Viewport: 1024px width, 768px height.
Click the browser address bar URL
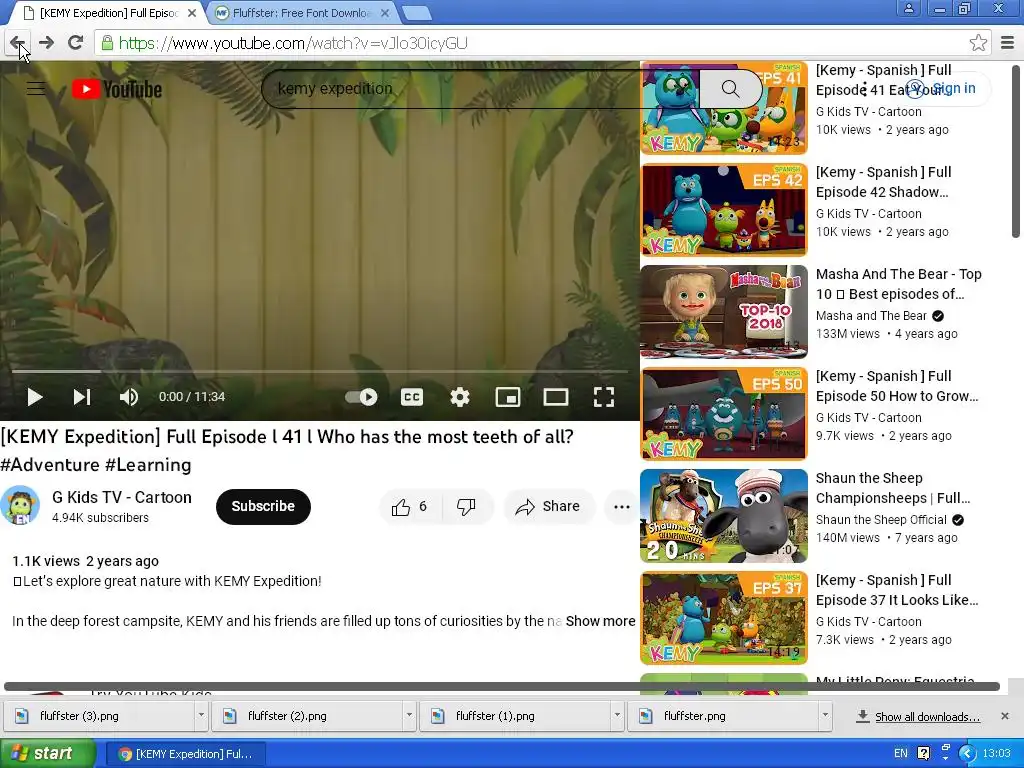point(293,43)
